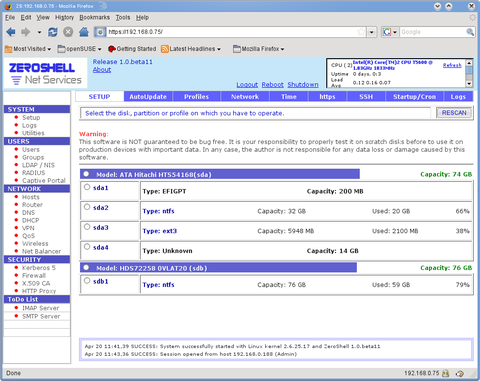Click the browser Back arrow
480x381 pixels.
pos(11,32)
